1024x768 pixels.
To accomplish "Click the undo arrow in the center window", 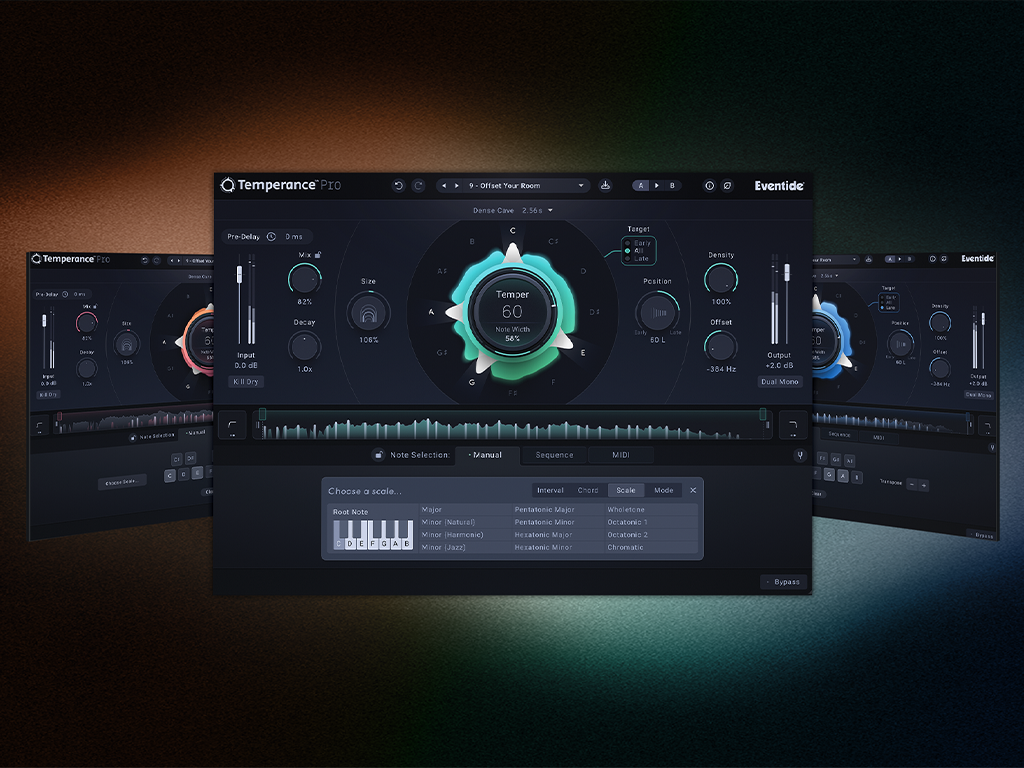I will [398, 185].
